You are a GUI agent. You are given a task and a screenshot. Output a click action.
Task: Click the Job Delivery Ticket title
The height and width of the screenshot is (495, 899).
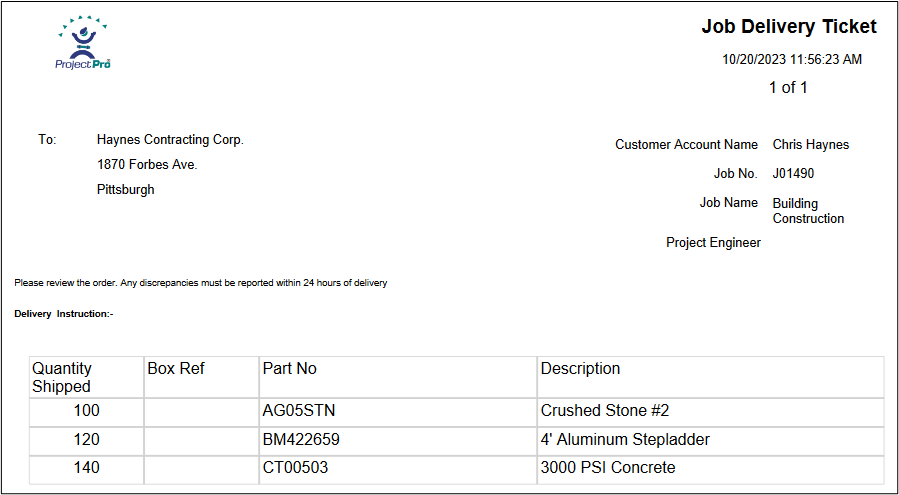(x=788, y=27)
